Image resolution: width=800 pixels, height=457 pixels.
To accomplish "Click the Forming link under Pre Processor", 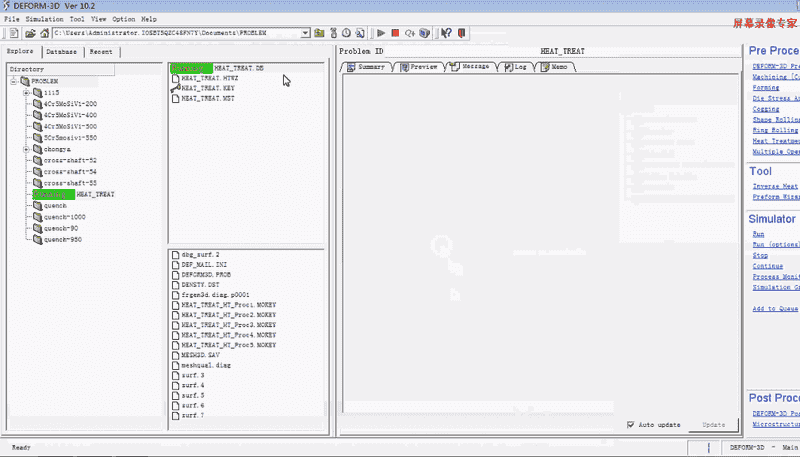I will 766,88.
